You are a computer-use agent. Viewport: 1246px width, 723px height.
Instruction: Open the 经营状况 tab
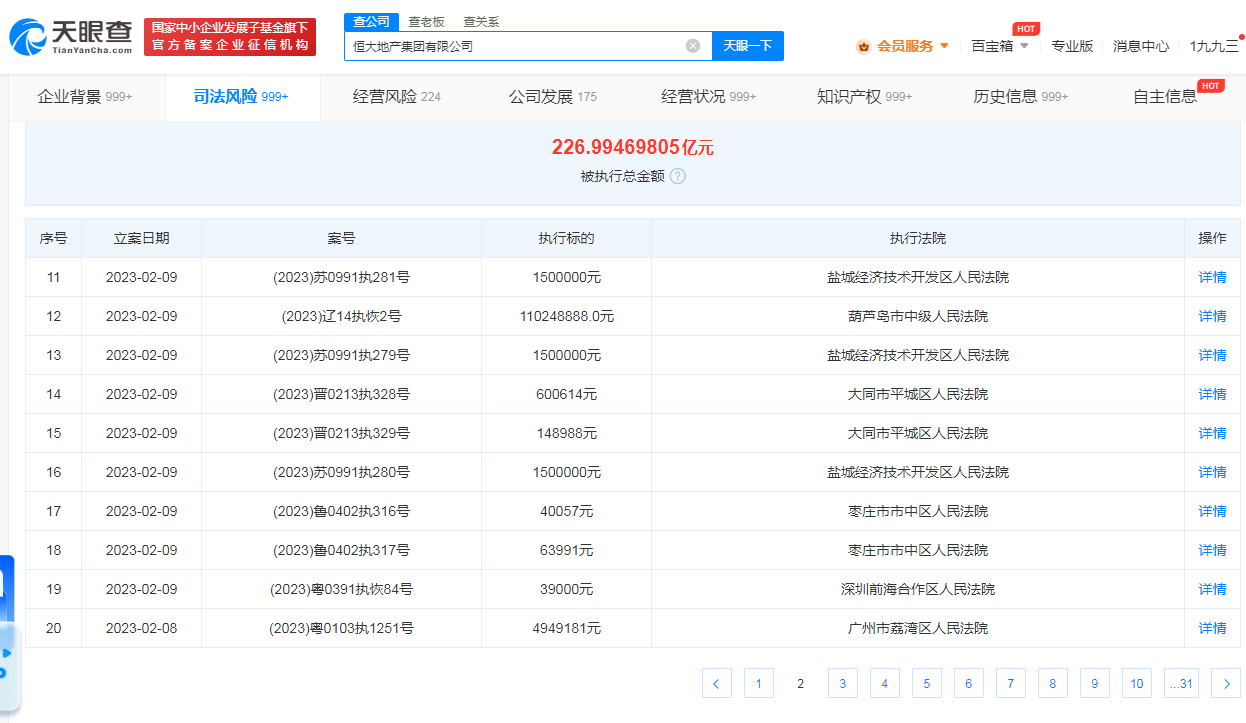pyautogui.click(x=709, y=97)
